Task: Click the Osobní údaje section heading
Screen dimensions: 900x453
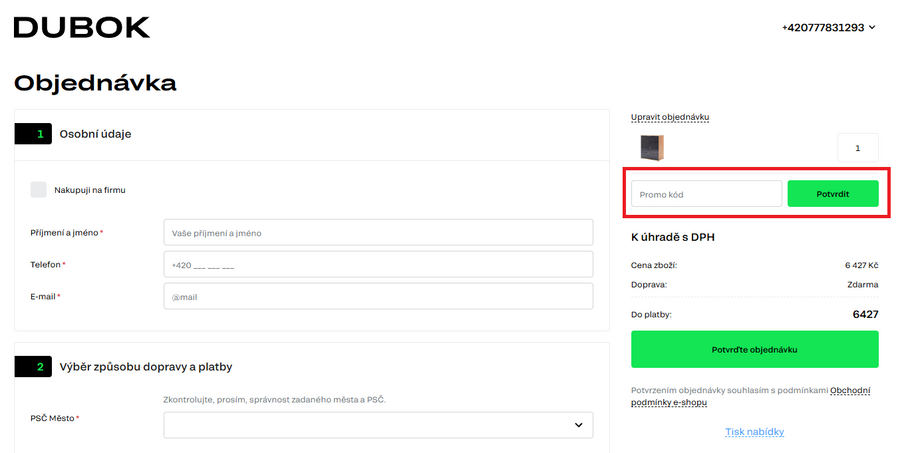Action: click(95, 134)
